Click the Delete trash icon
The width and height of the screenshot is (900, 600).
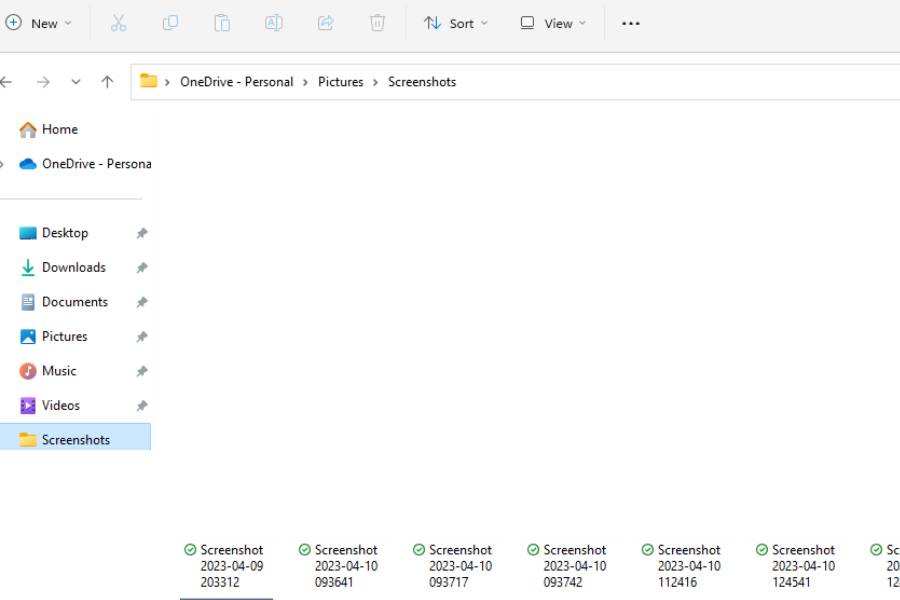(377, 23)
